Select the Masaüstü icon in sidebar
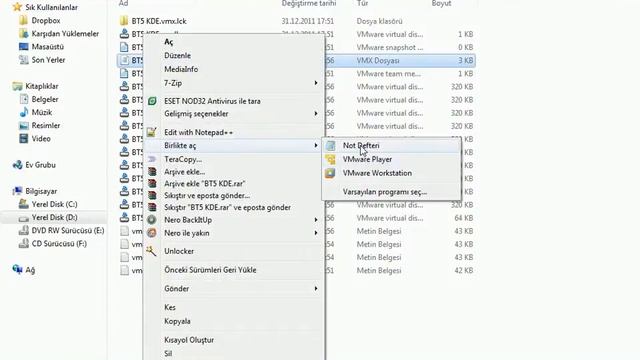This screenshot has height=360, width=640. coord(24,47)
